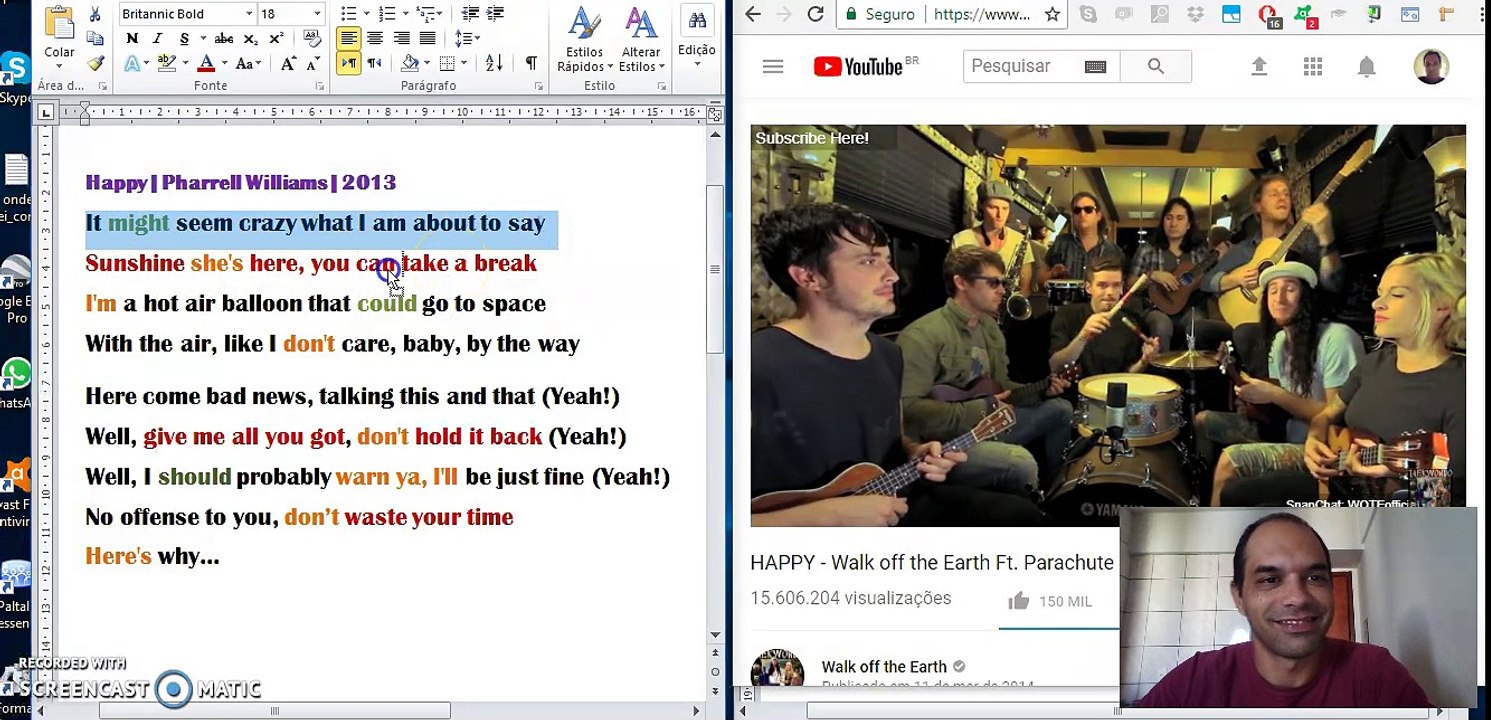Apply paragraph shading with the paint bucket
The width and height of the screenshot is (1491, 720).
[409, 63]
